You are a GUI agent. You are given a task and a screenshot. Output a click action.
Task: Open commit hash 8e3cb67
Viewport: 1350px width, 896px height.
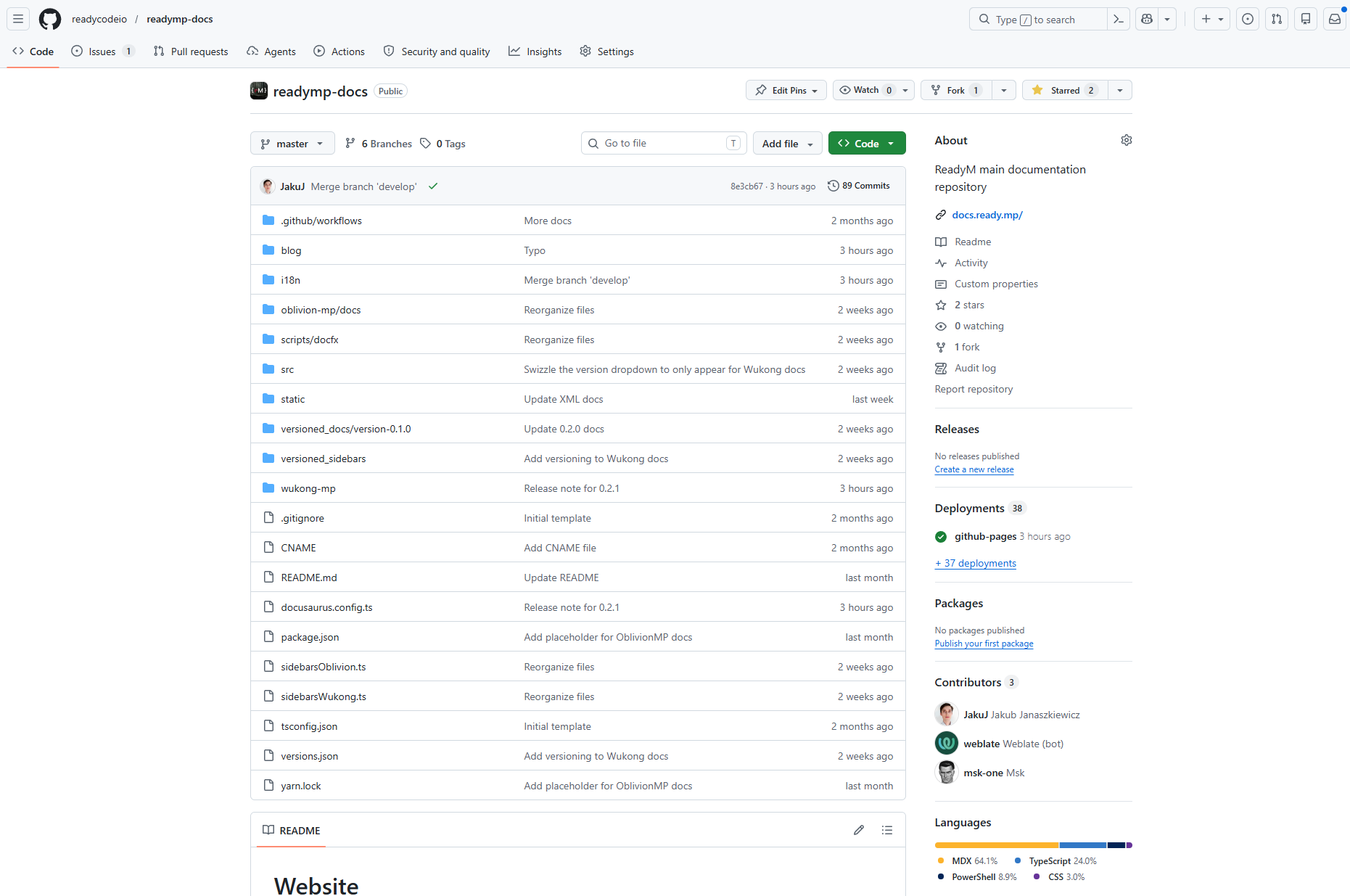(746, 186)
